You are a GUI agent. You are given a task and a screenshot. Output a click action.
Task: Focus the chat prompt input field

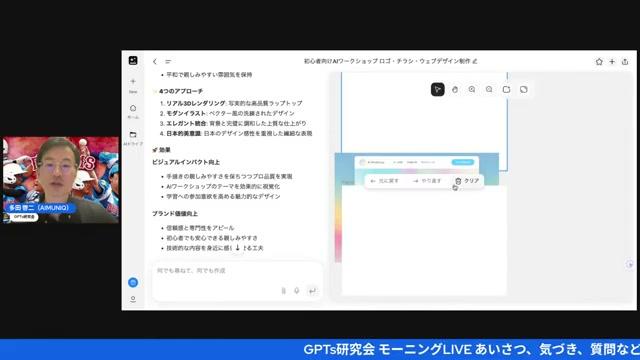tap(237, 271)
